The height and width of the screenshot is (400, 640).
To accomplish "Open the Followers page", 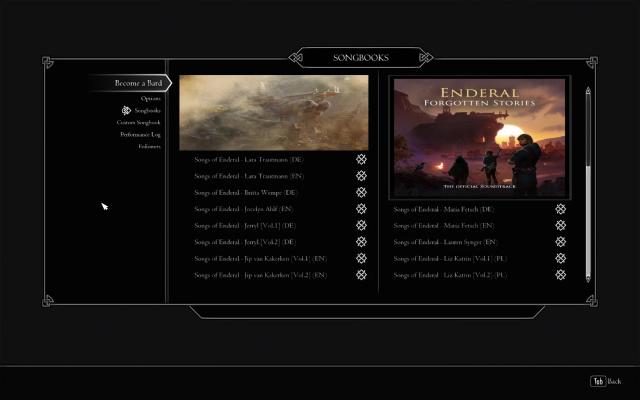I will 149,146.
